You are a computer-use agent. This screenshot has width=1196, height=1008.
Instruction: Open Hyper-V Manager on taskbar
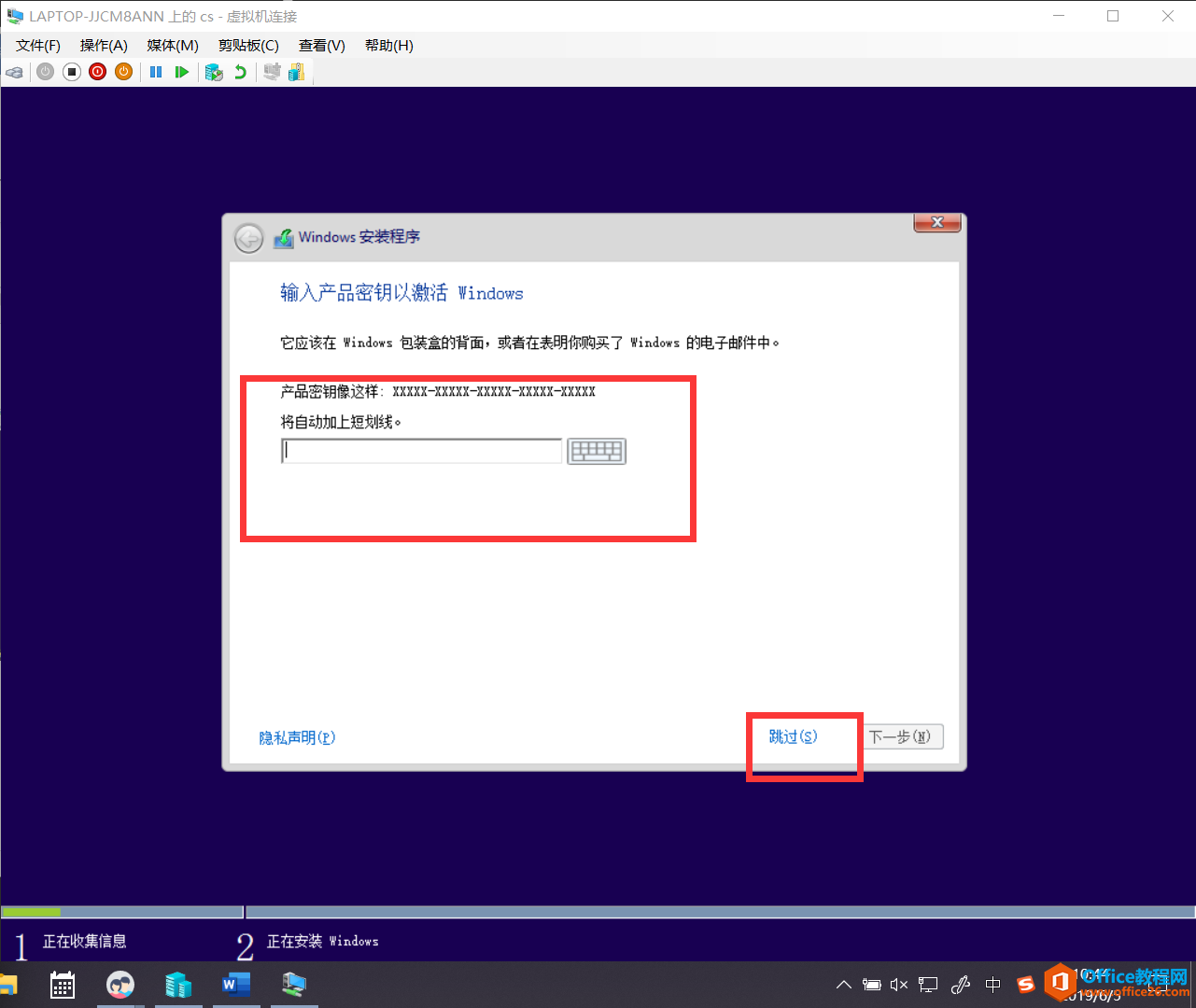[178, 985]
